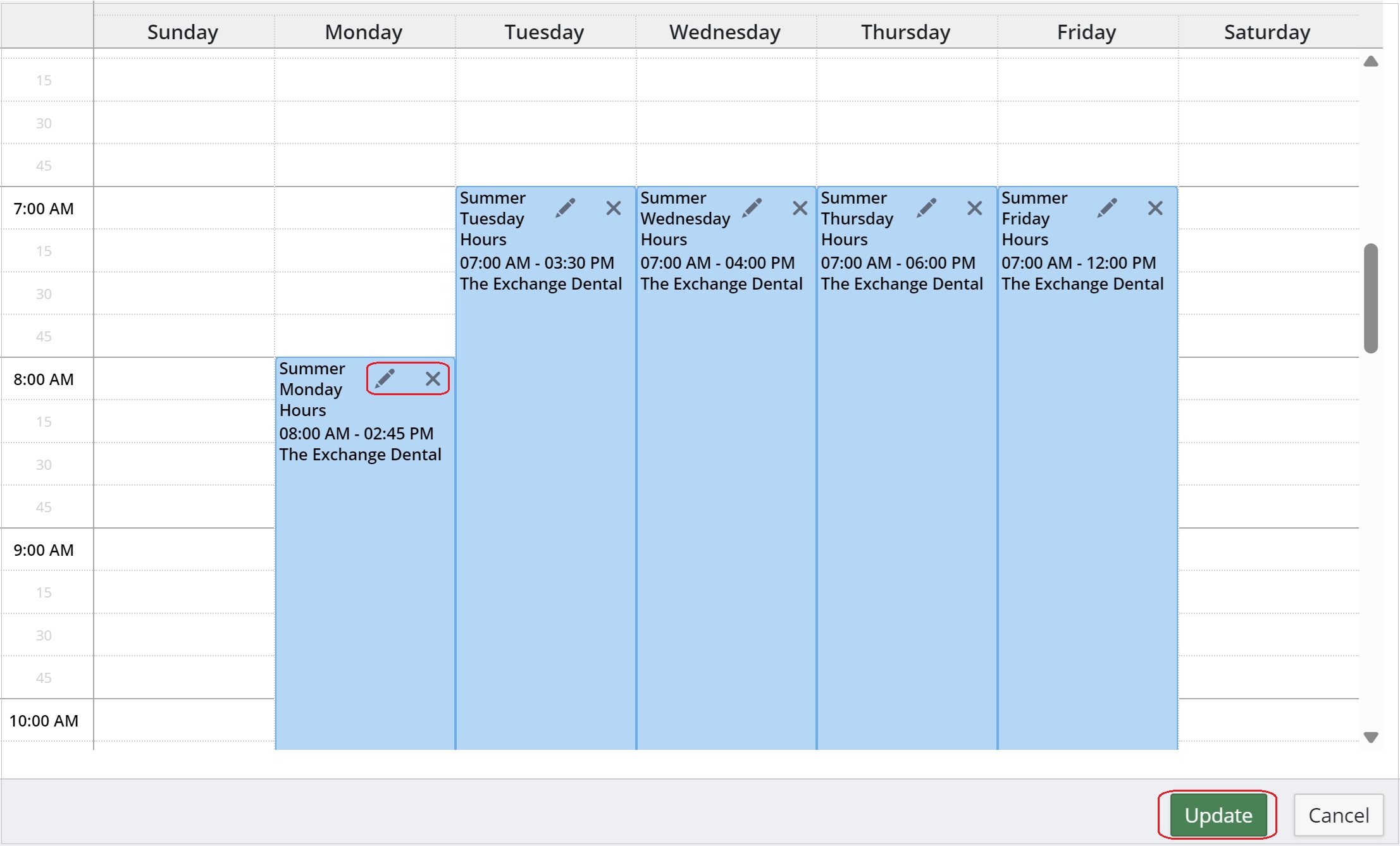This screenshot has height=846, width=1400.
Task: Click the Sunday column header
Action: pos(183,32)
